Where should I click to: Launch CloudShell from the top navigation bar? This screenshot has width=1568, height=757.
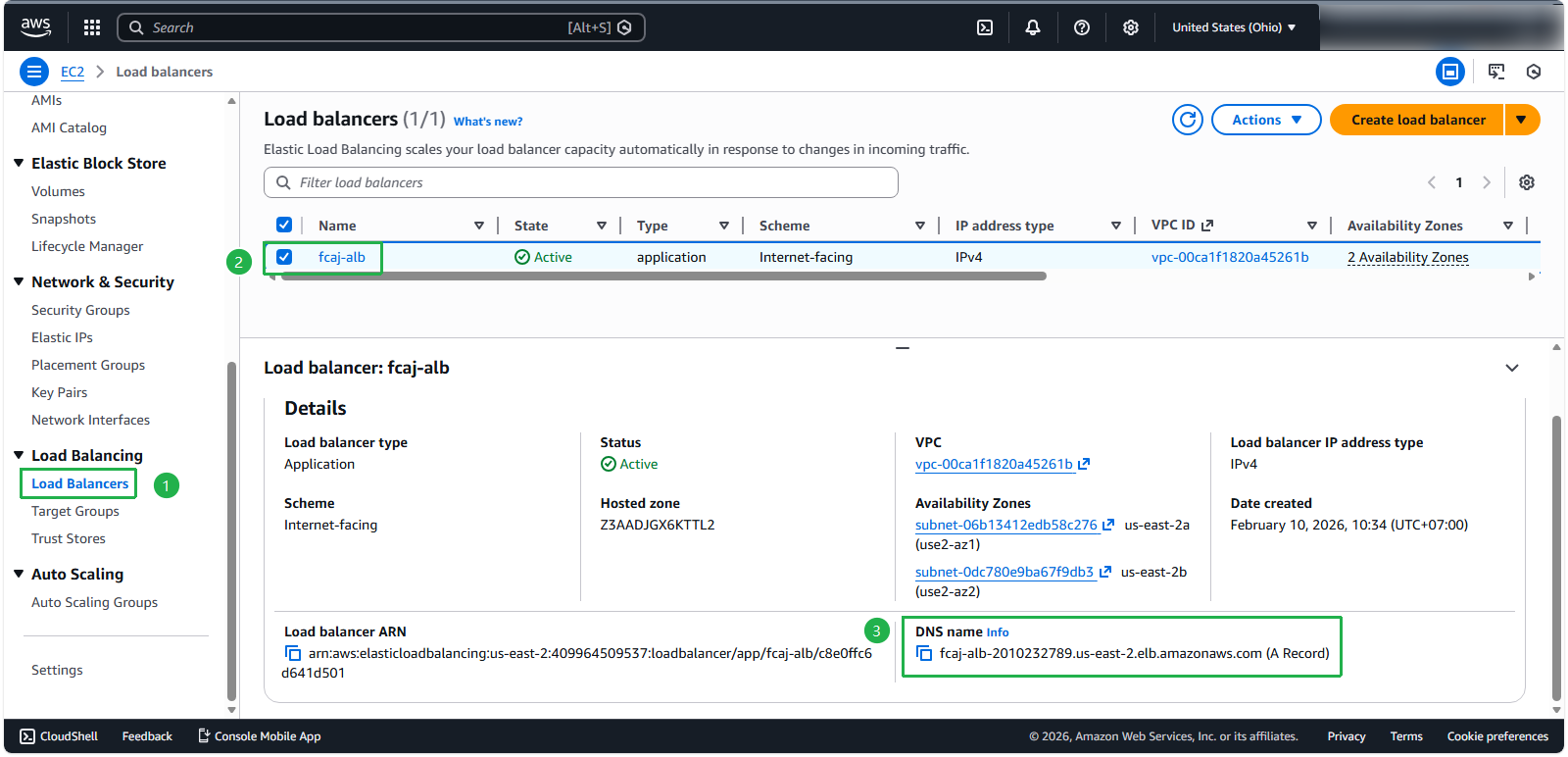coord(985,27)
